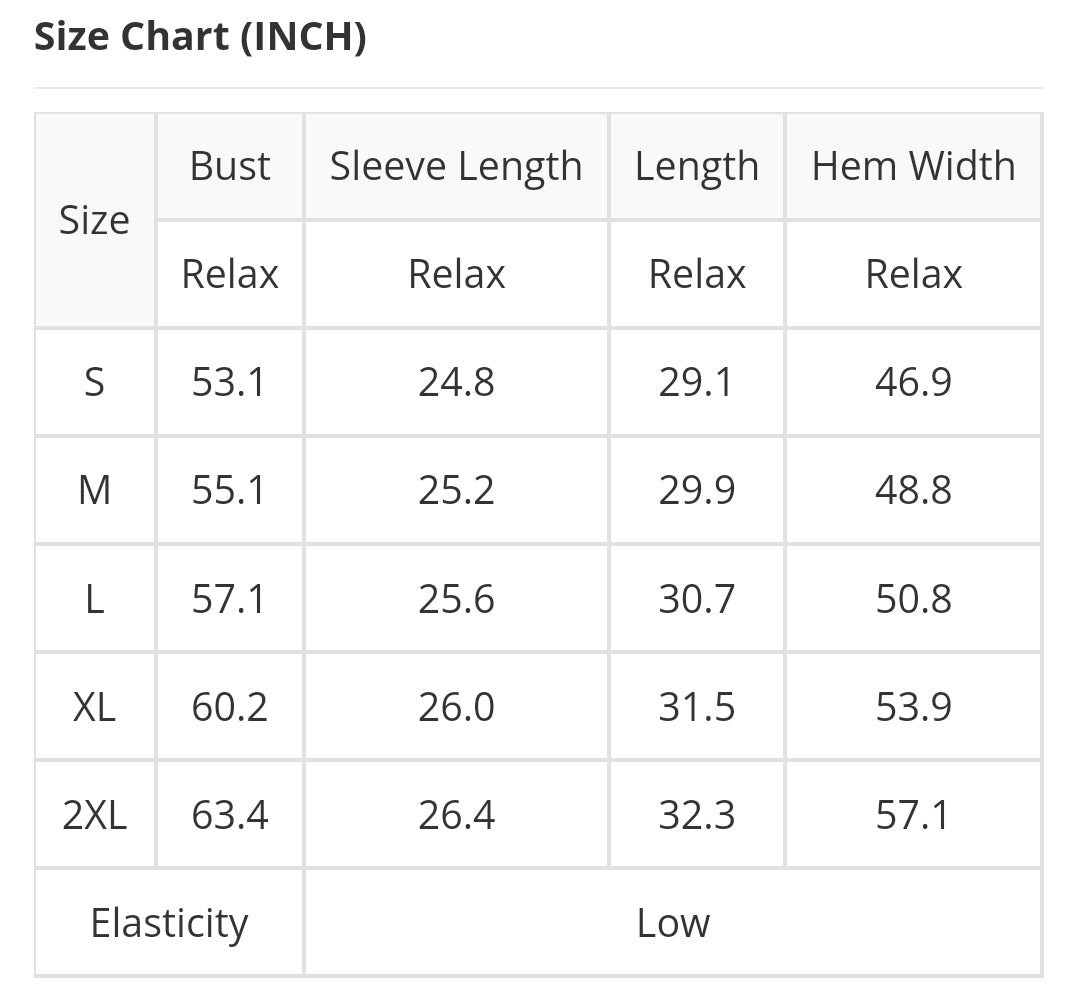This screenshot has width=1080, height=999.
Task: Click the Low elasticity value
Action: click(673, 923)
